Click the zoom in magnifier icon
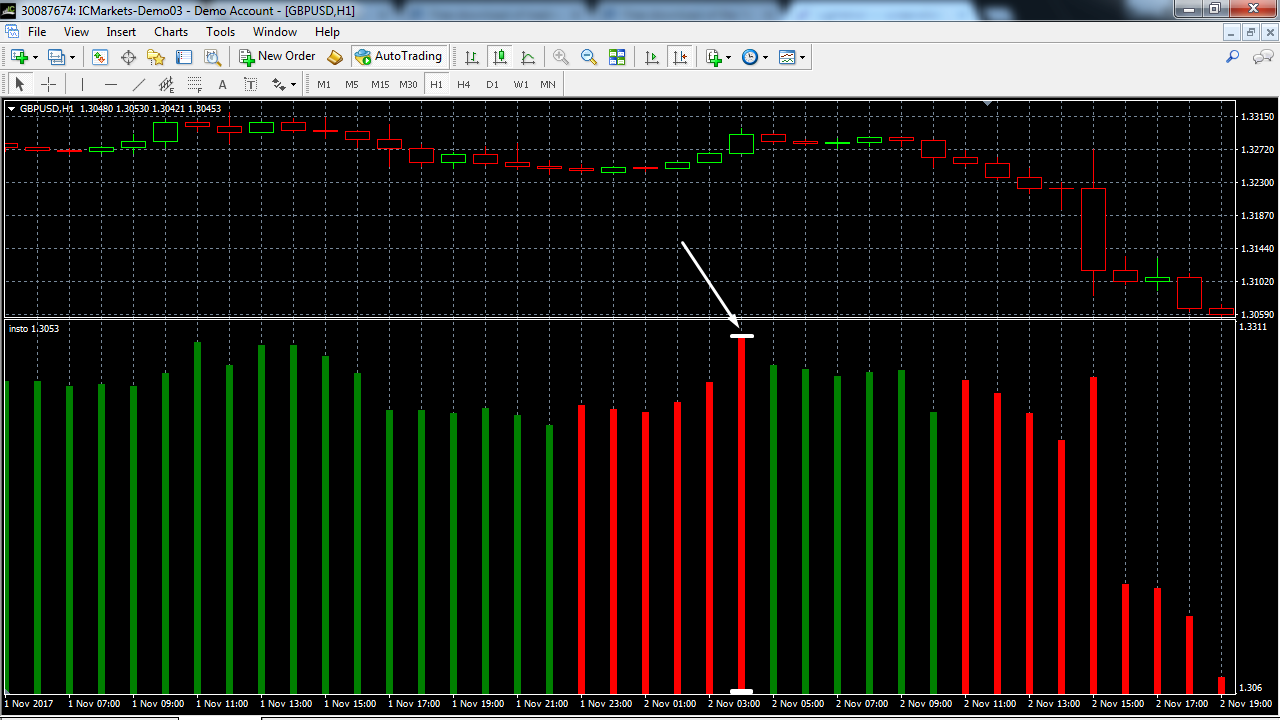 click(561, 57)
